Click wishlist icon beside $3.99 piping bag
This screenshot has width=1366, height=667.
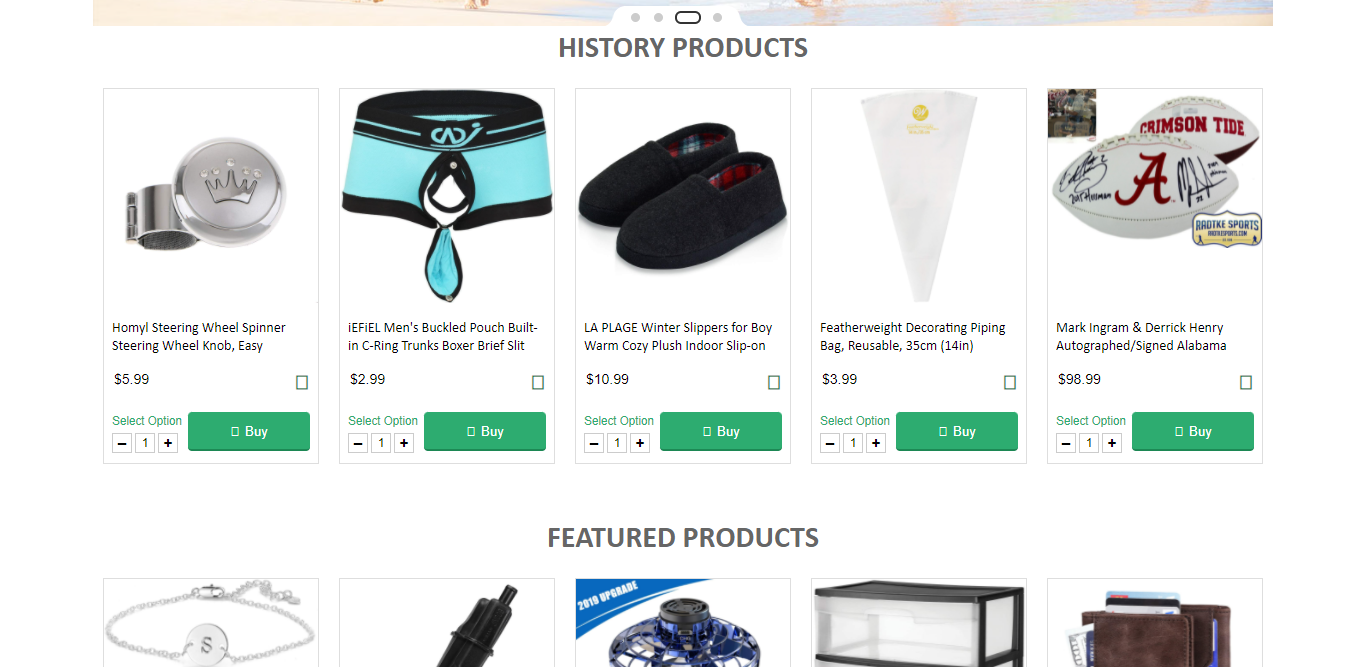(x=1010, y=382)
